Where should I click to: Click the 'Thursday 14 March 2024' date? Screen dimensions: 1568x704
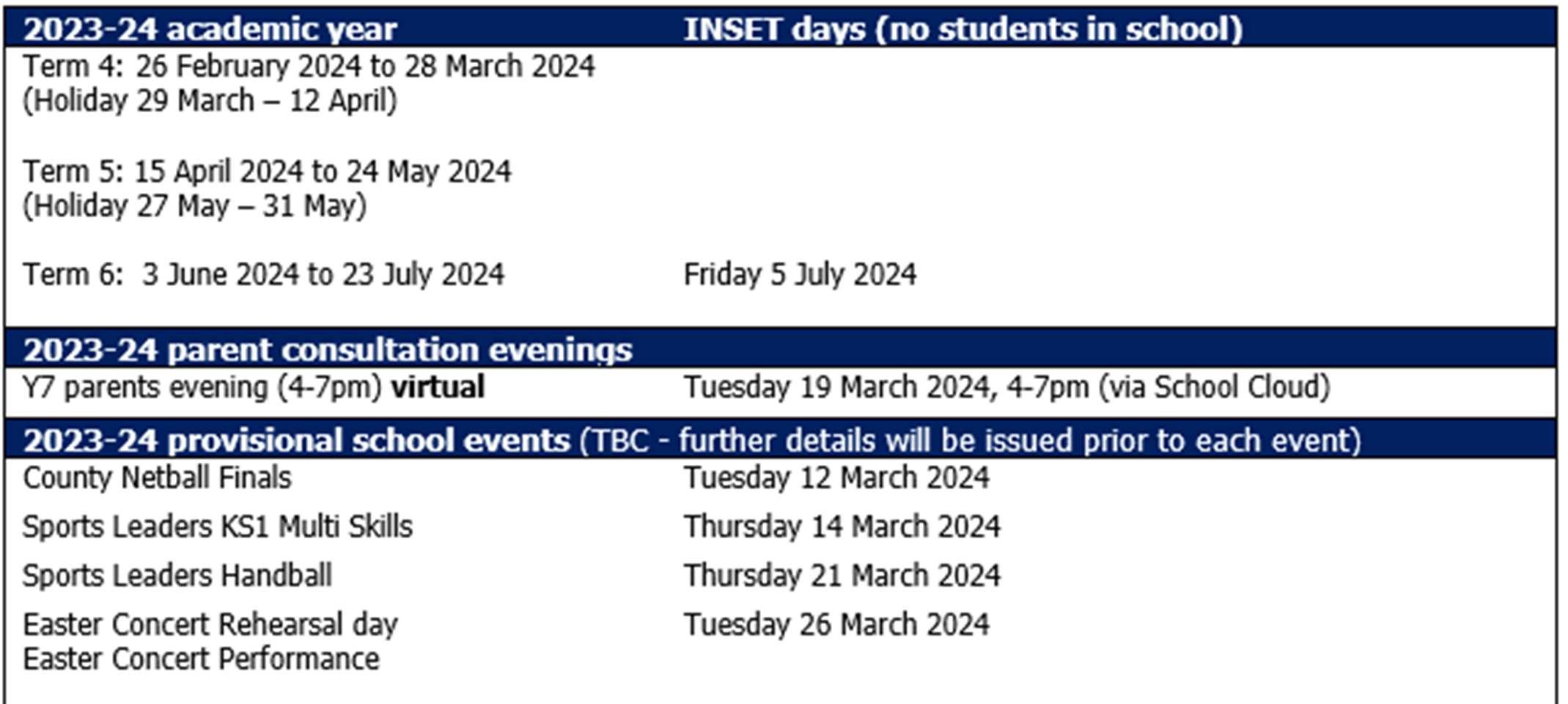click(842, 527)
